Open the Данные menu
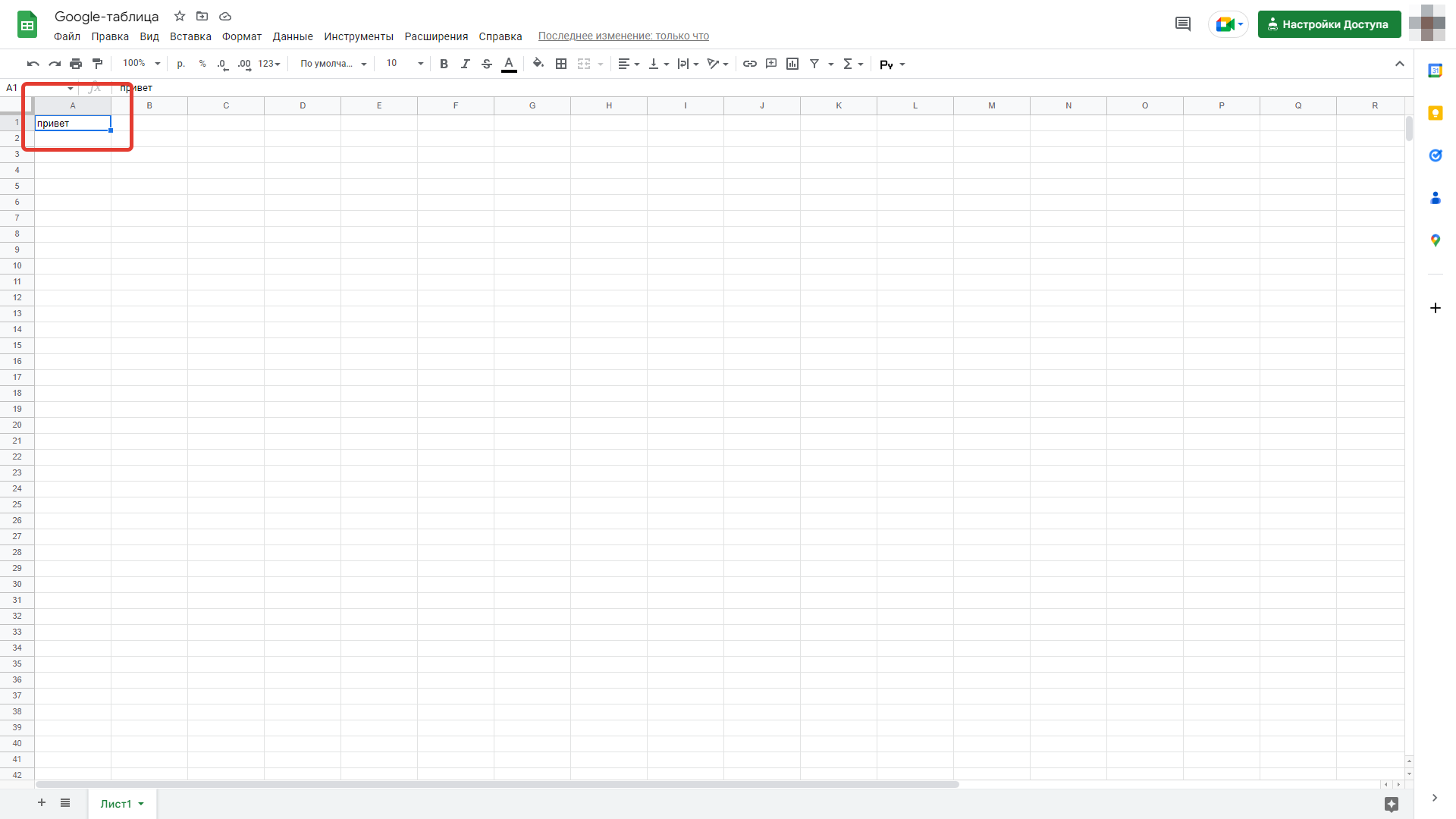The image size is (1456, 819). click(x=293, y=36)
